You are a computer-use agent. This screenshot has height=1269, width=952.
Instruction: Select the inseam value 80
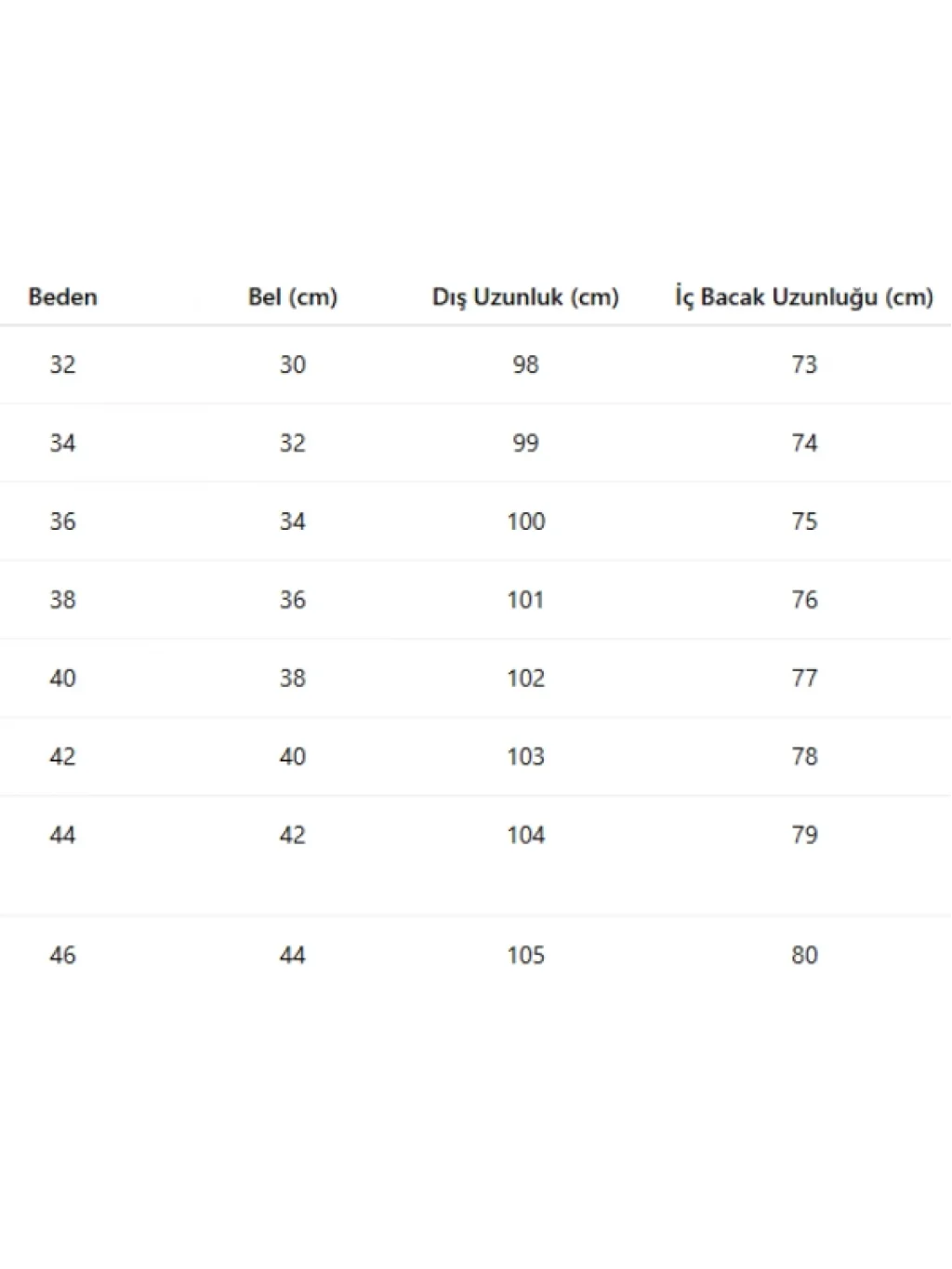pos(804,955)
